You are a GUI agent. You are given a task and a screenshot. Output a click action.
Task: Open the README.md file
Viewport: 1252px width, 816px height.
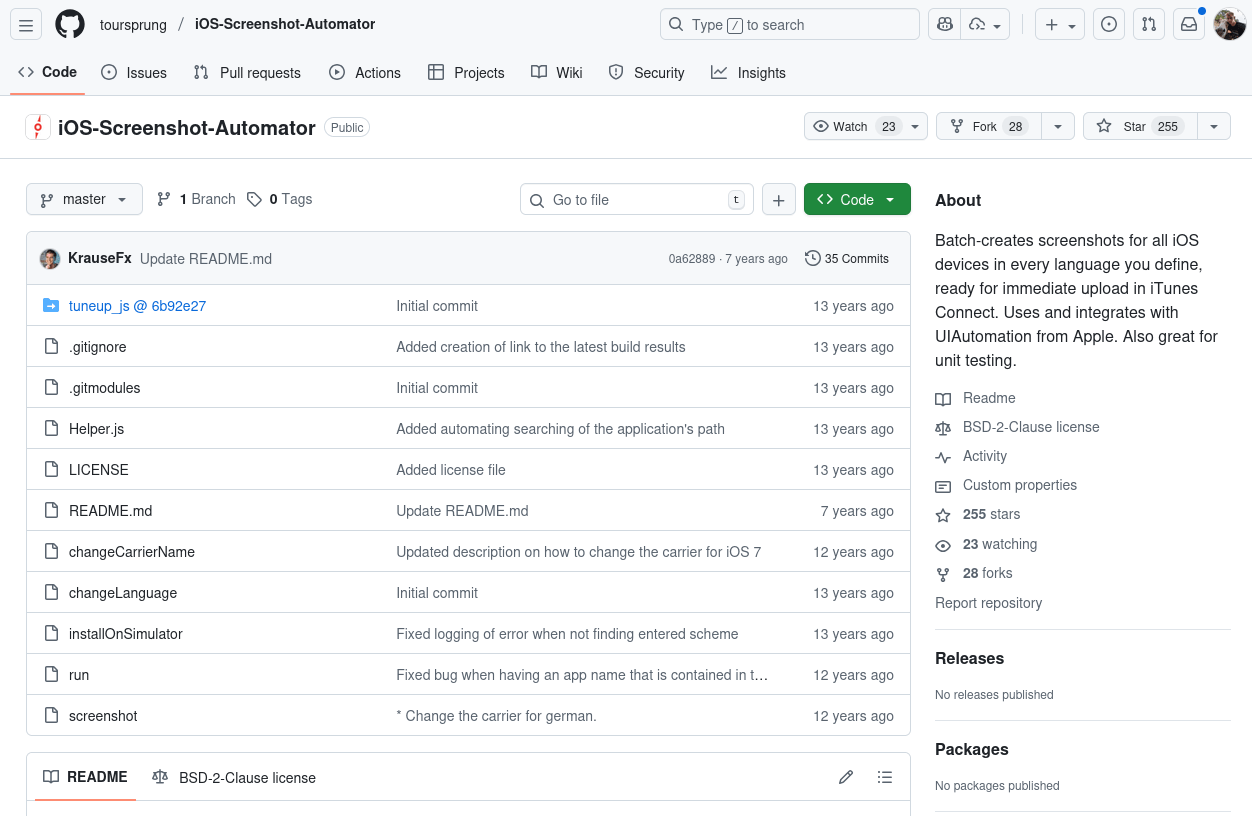[x=110, y=511]
